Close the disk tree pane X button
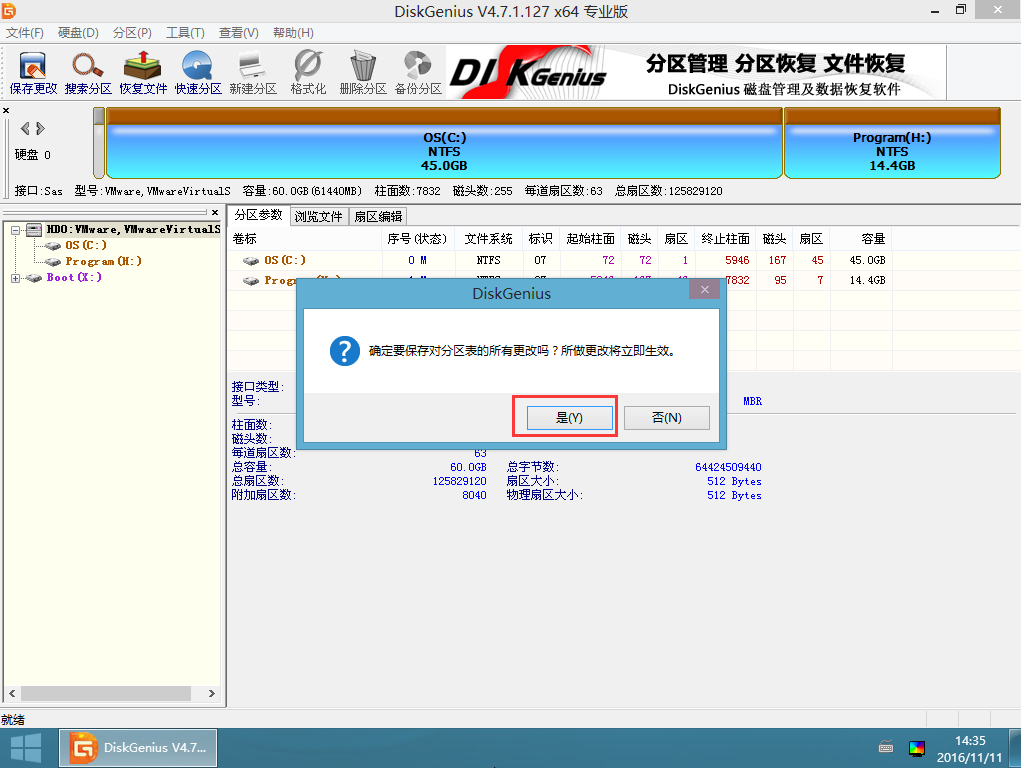This screenshot has width=1021, height=768. (x=215, y=212)
